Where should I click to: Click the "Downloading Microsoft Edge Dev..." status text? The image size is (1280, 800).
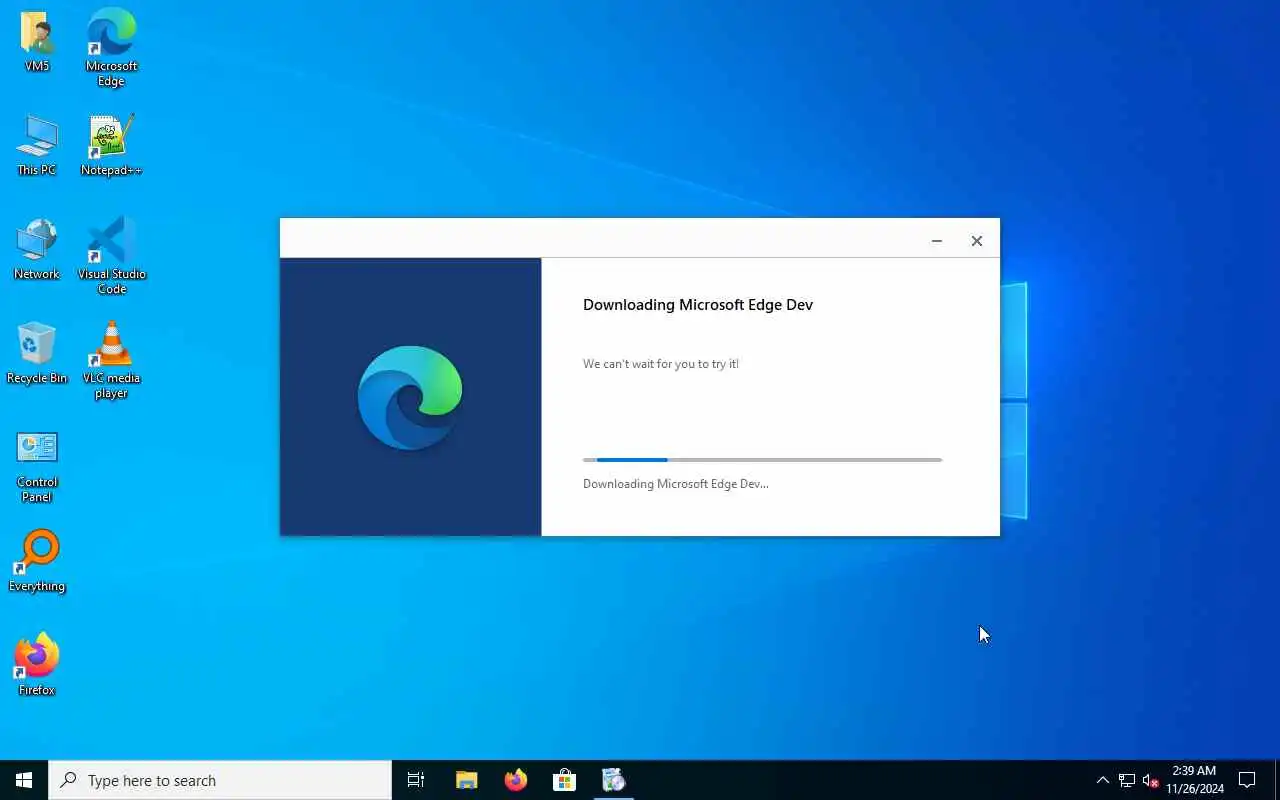coord(676,484)
